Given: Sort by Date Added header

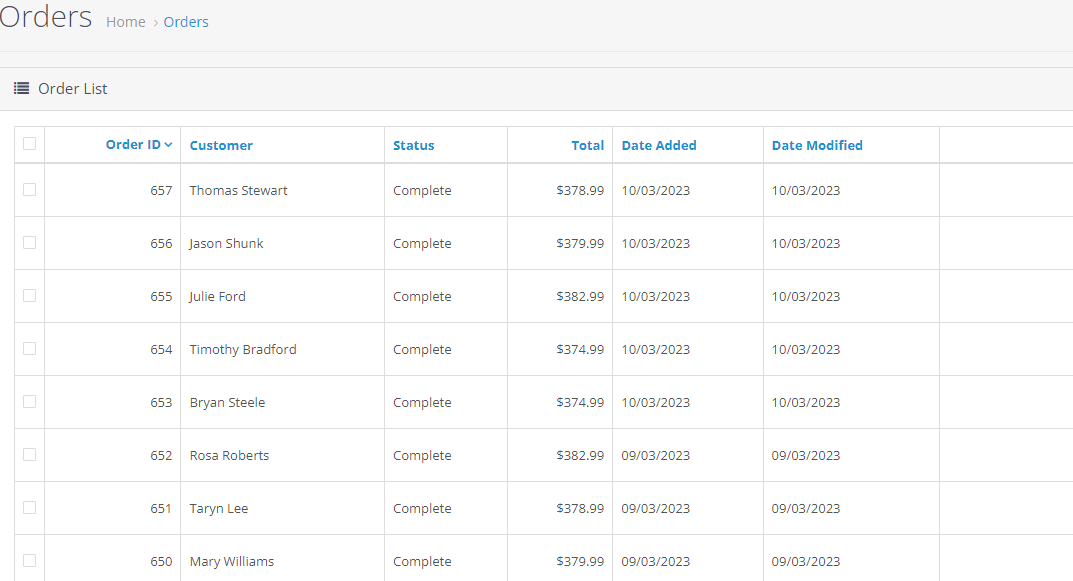Looking at the screenshot, I should pos(658,145).
